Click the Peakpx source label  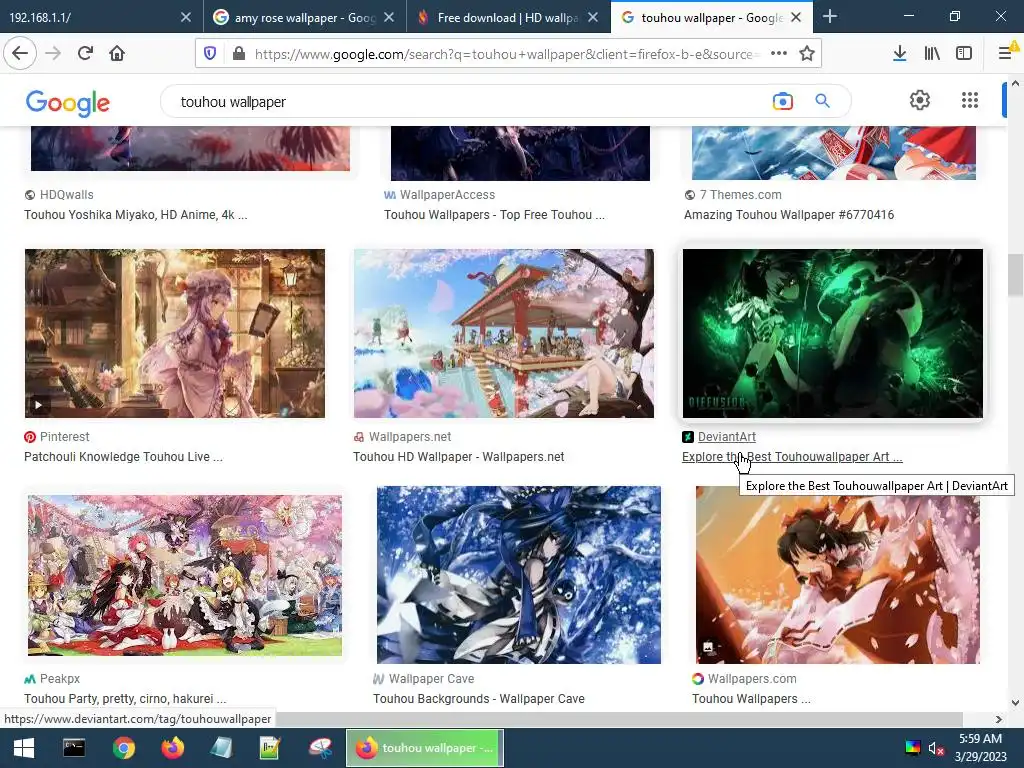(59, 679)
